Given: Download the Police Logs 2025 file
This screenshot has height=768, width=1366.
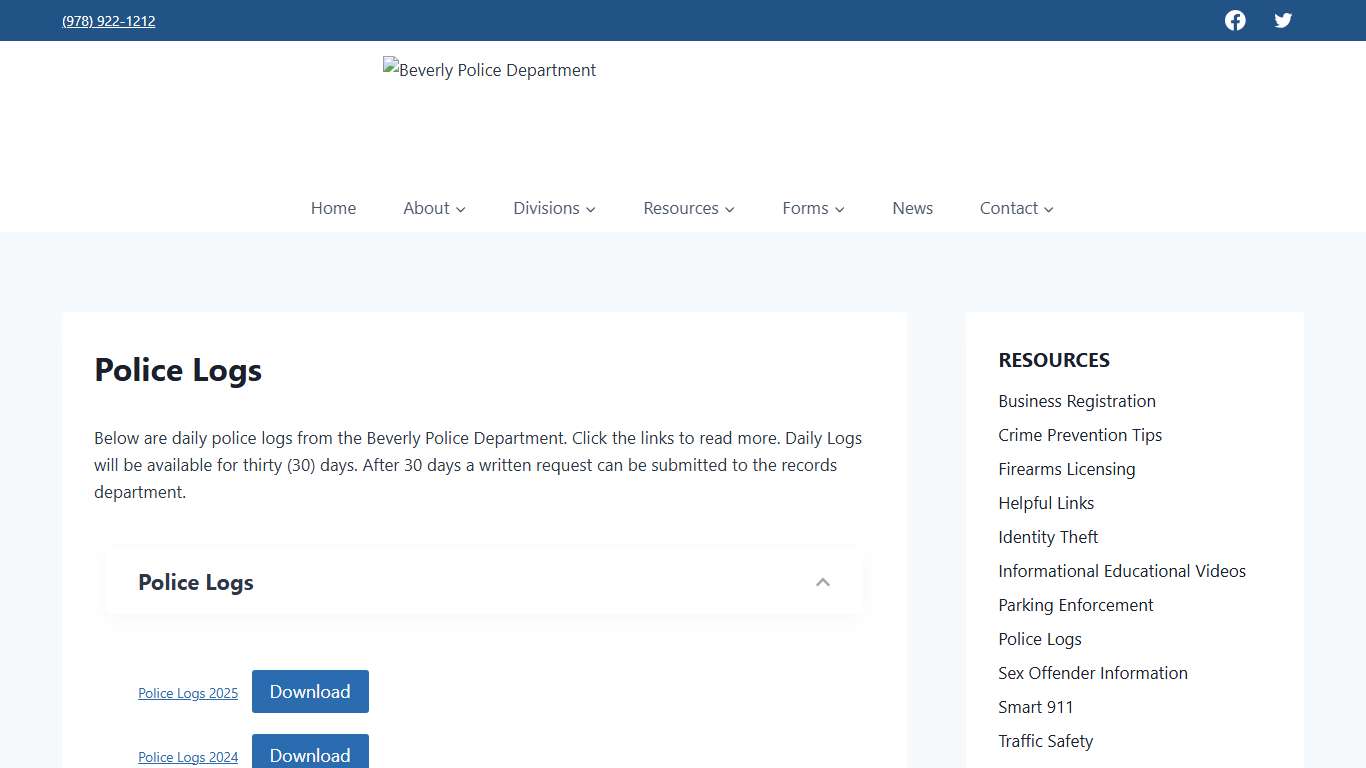Looking at the screenshot, I should [x=310, y=691].
